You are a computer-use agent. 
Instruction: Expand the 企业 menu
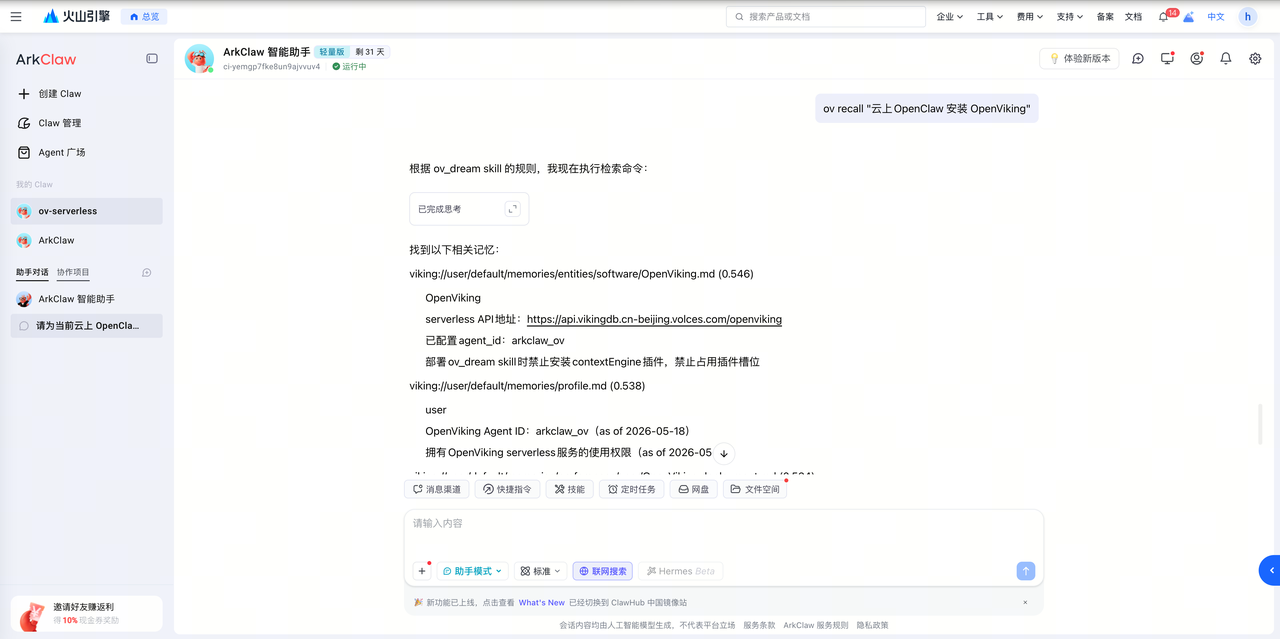point(950,17)
